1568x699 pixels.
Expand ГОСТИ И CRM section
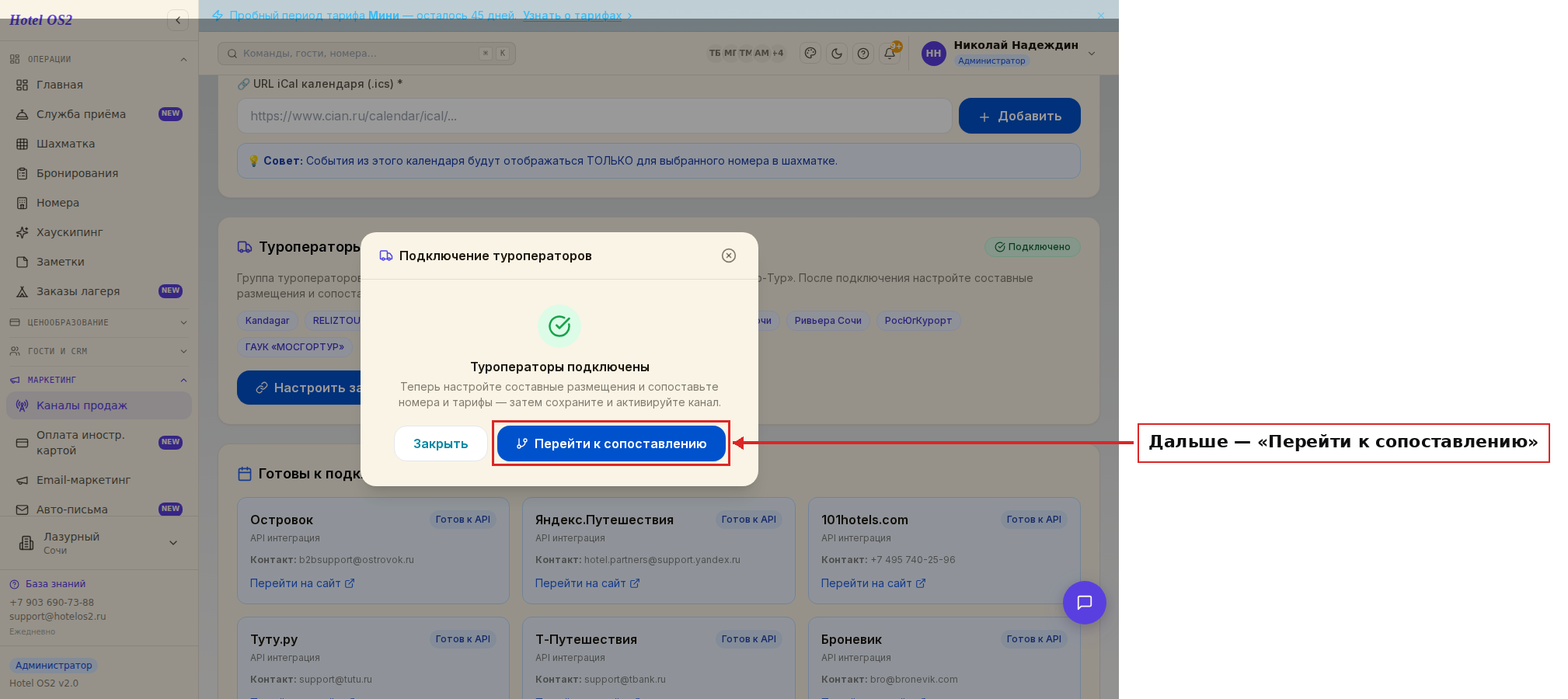point(99,351)
